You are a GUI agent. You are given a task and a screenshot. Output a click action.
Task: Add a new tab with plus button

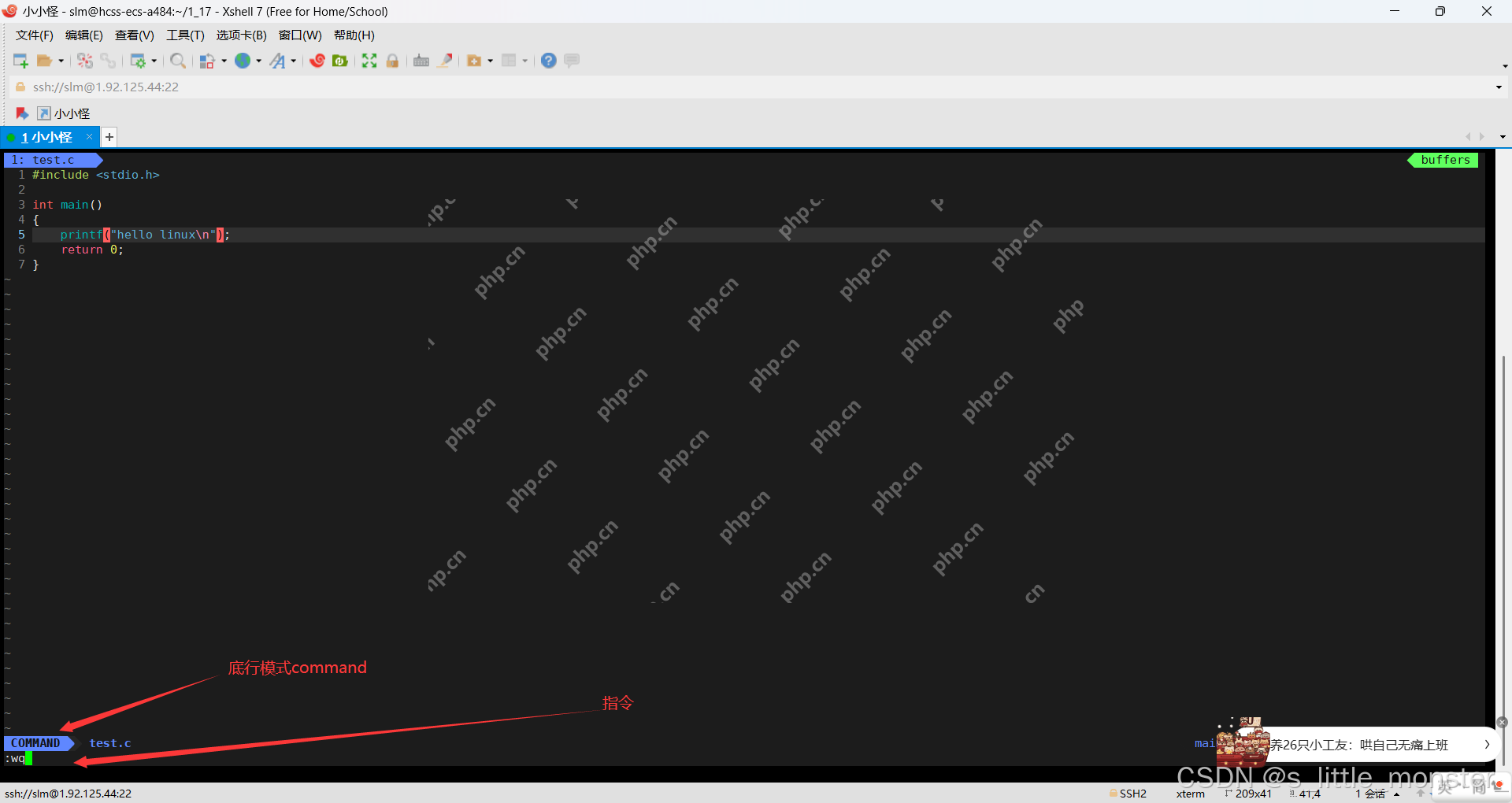click(109, 137)
